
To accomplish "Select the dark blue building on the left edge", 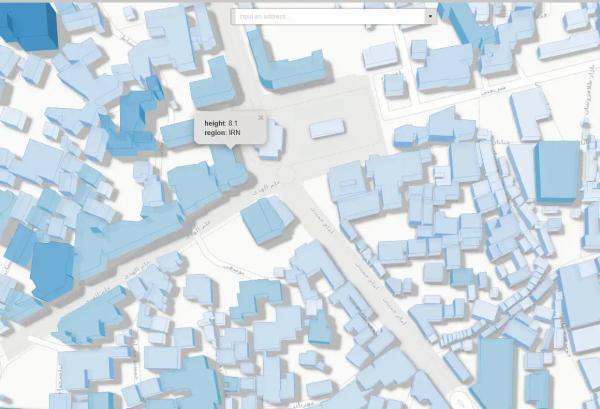I will [x=52, y=268].
